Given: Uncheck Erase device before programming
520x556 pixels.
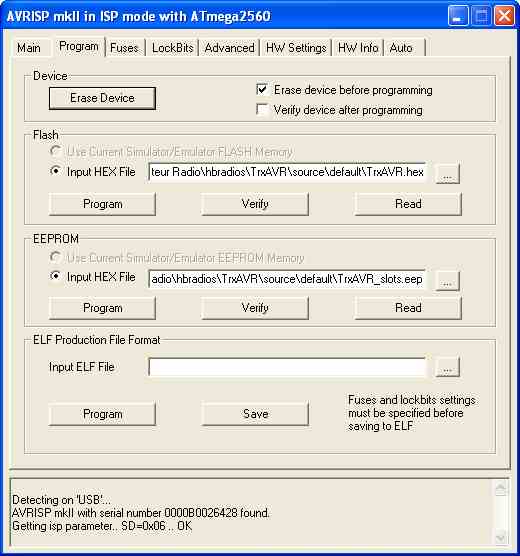Looking at the screenshot, I should click(262, 89).
